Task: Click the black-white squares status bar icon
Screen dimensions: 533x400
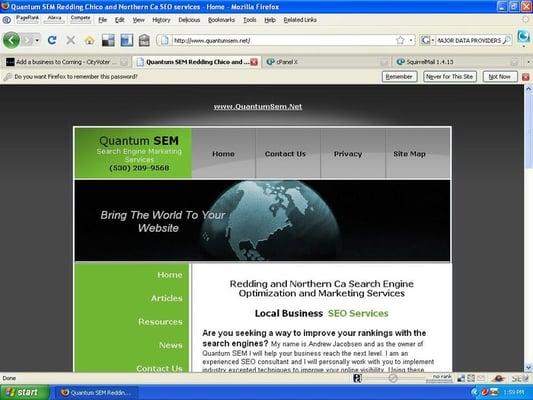Action: coord(461,378)
